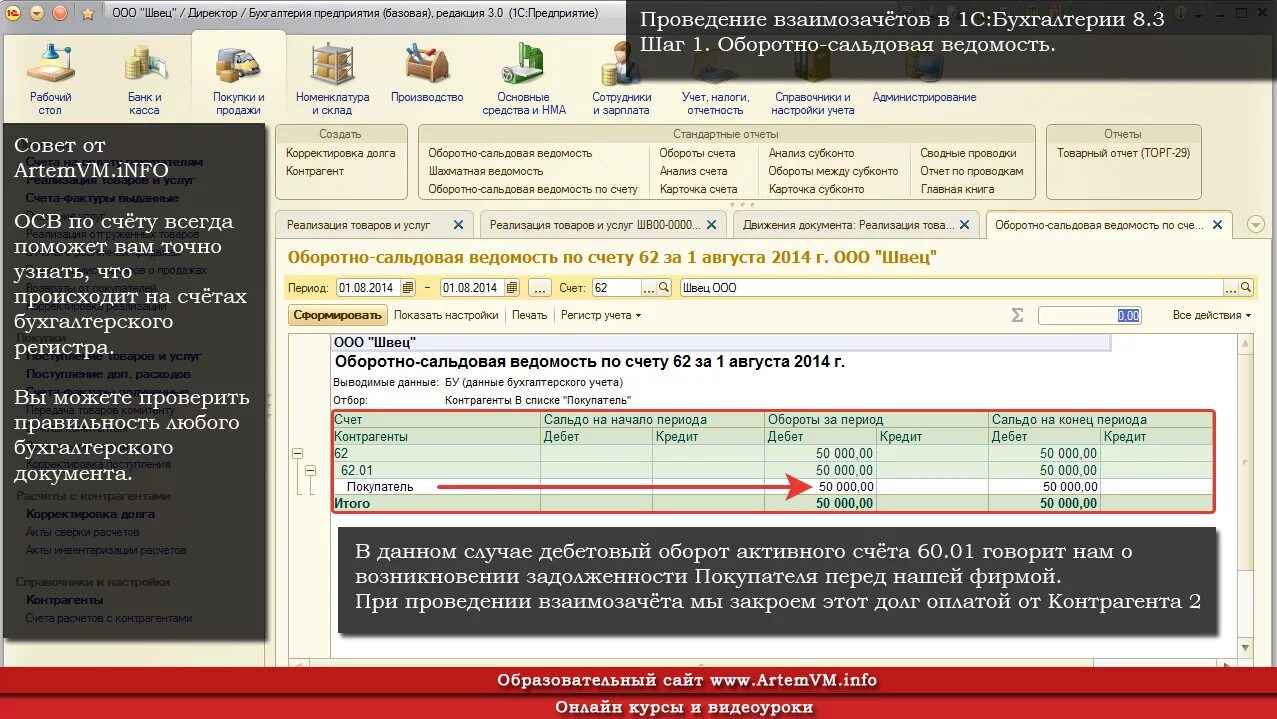Open the Рабочий стол section
Viewport: 1277px width, 719px height.
pos(51,79)
